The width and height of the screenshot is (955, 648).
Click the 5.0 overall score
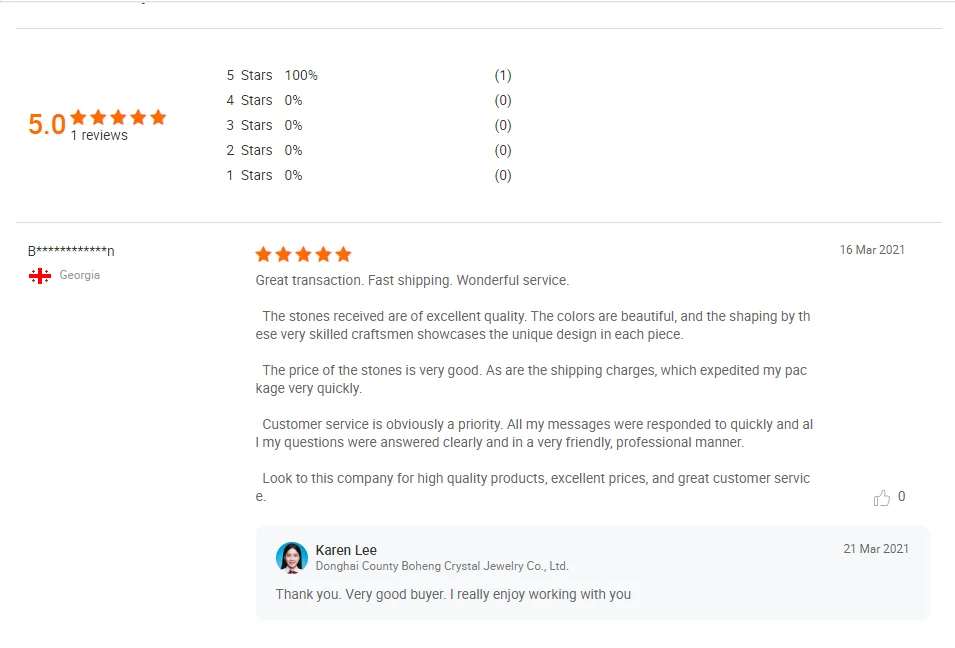(46, 125)
